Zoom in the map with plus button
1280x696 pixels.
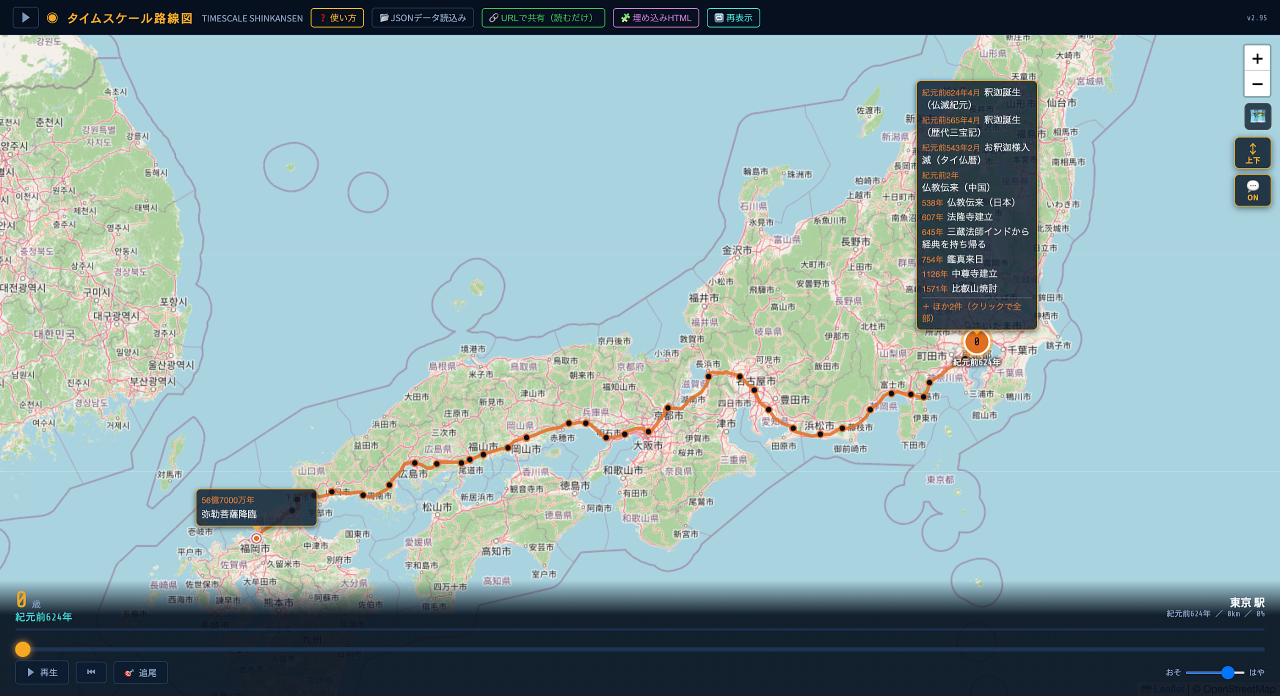pyautogui.click(x=1257, y=58)
